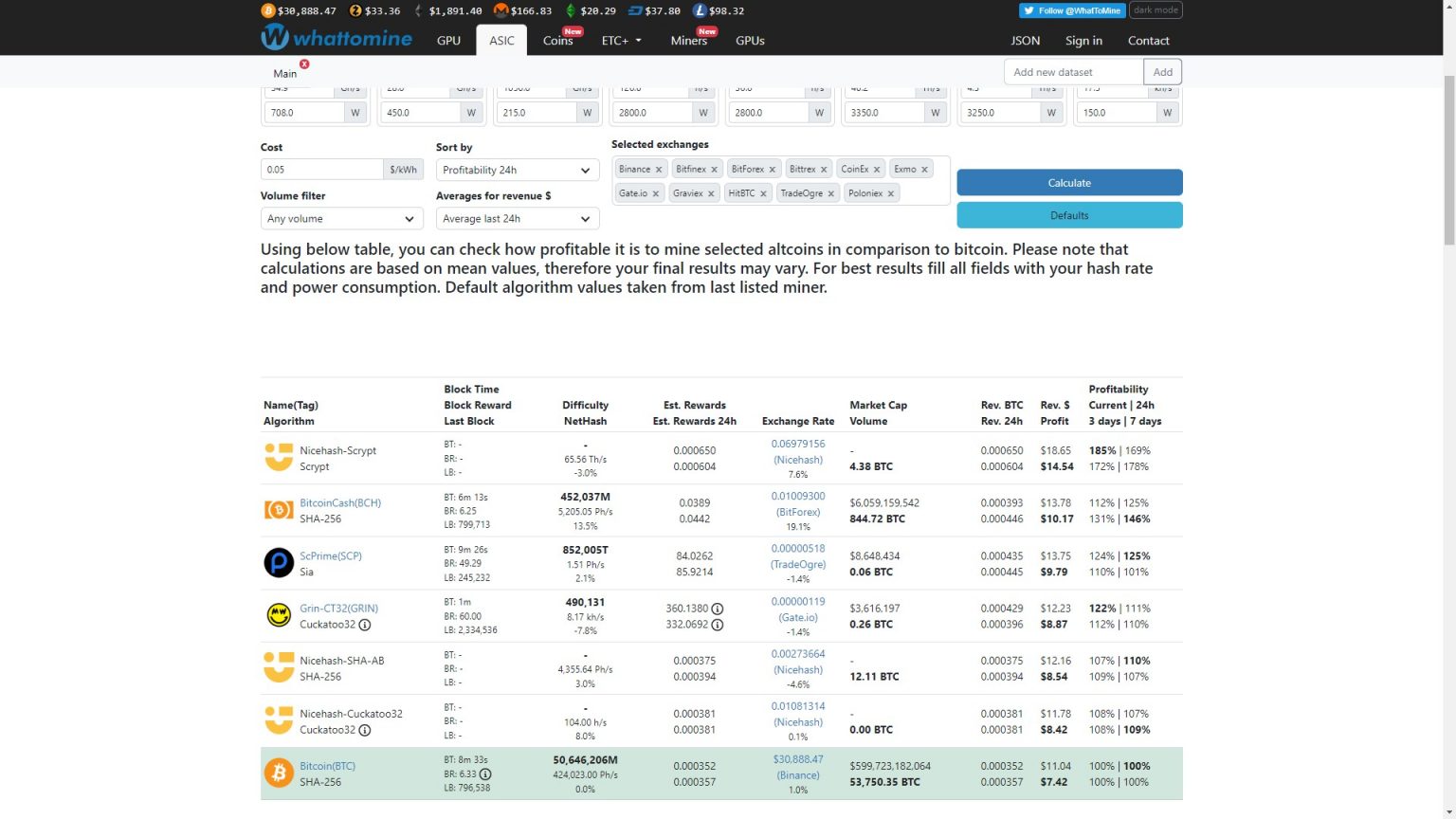
Task: Remove Binance exchange tag
Action: [659, 170]
